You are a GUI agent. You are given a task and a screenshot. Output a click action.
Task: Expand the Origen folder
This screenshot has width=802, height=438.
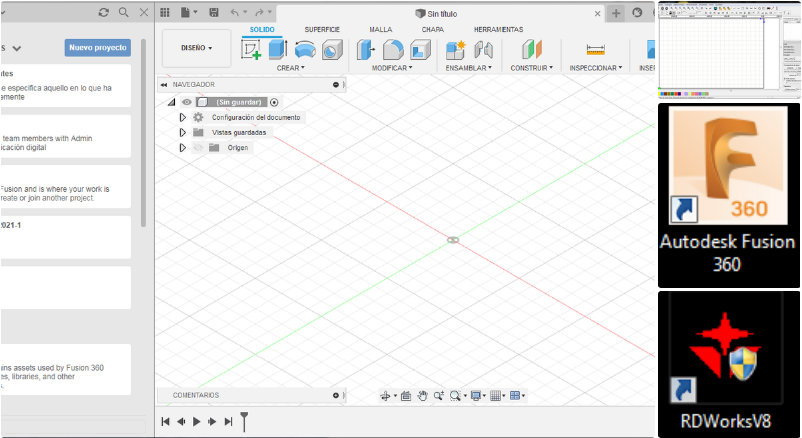tap(183, 148)
